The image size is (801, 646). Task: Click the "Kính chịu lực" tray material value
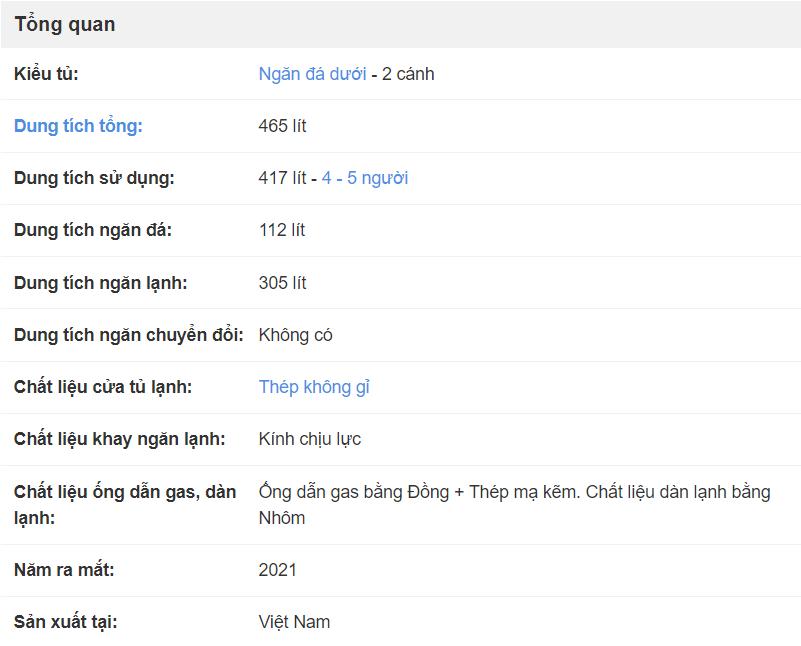tap(309, 439)
